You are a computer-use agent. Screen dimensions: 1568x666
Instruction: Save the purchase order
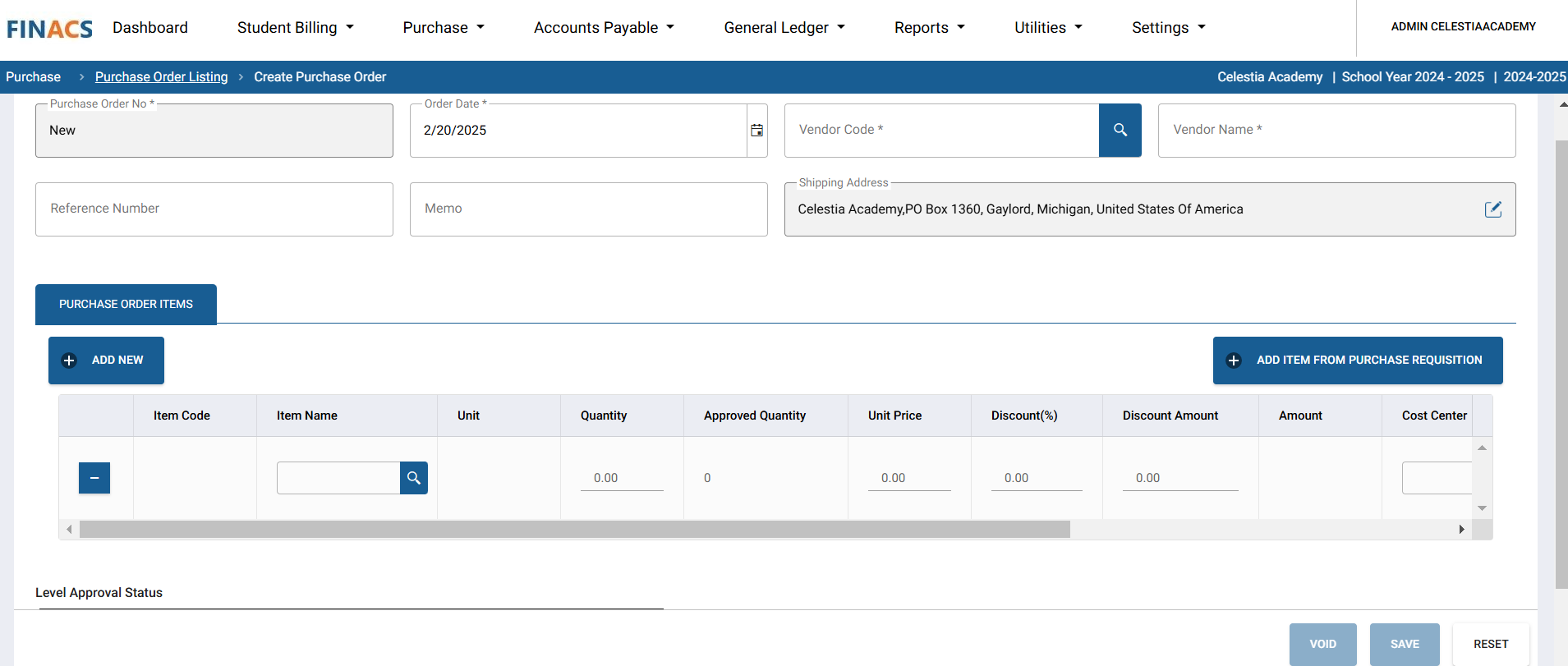(1405, 644)
